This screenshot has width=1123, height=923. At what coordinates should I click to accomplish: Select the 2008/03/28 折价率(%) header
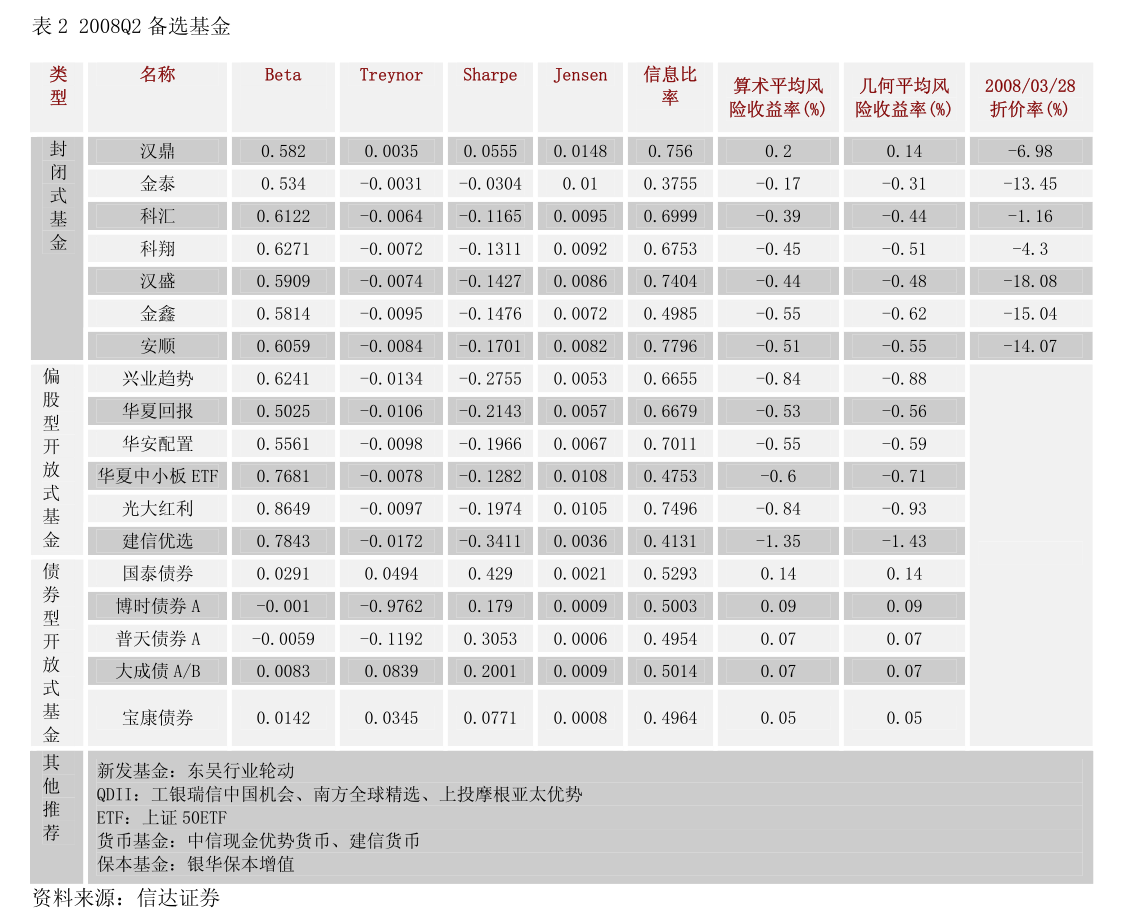(x=1031, y=97)
